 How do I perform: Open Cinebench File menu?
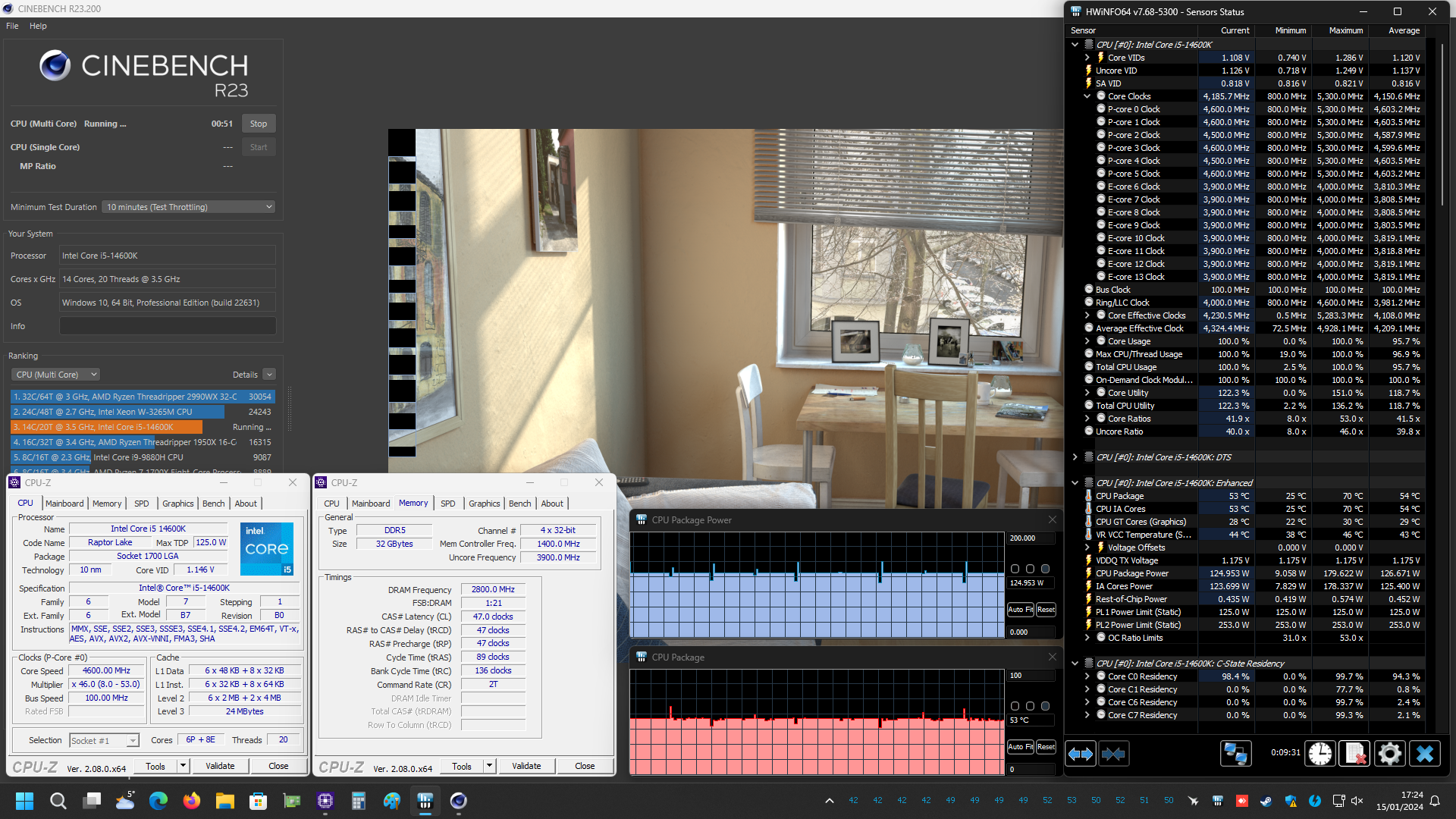(x=12, y=26)
